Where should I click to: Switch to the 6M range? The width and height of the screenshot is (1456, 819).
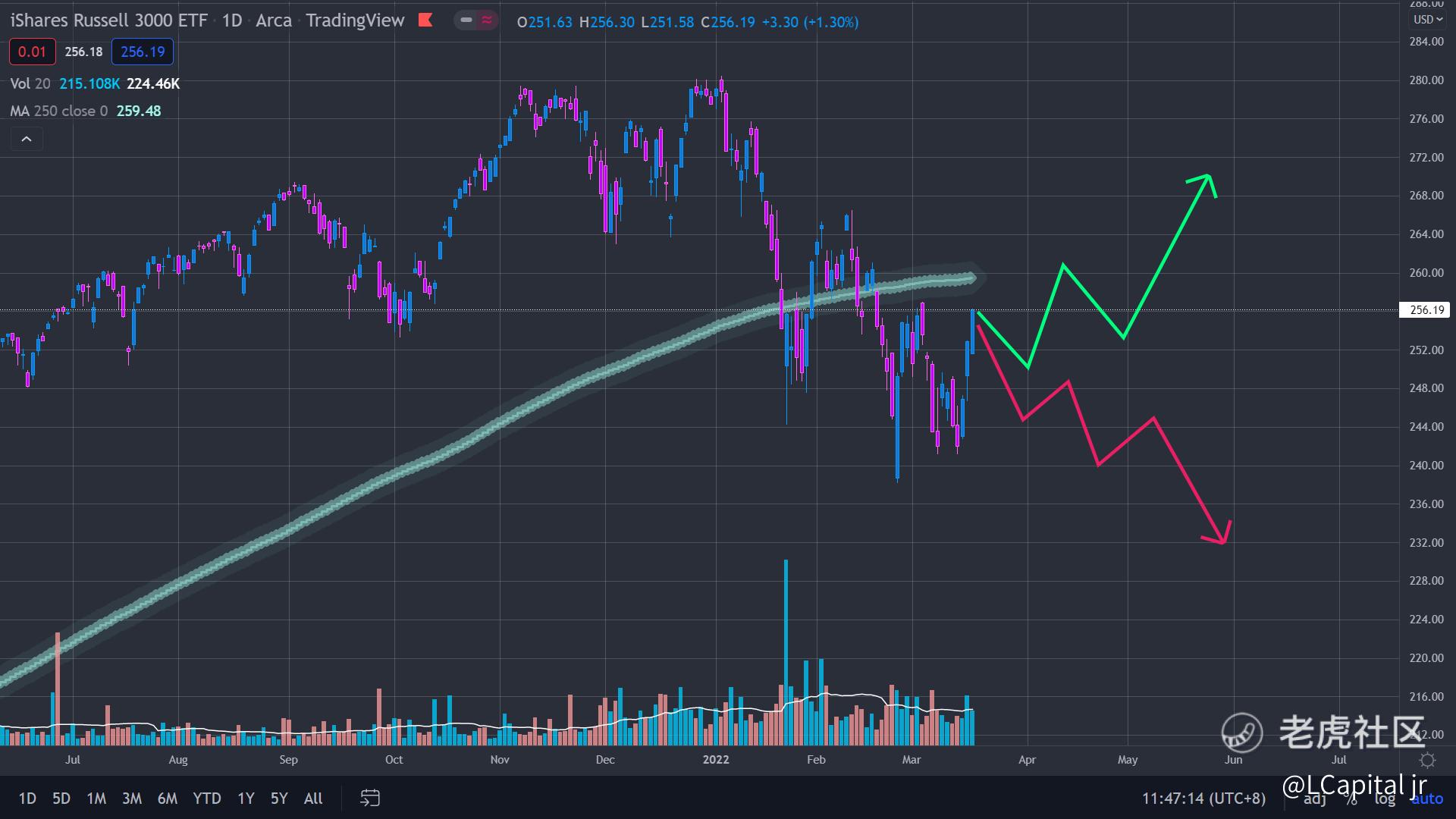pyautogui.click(x=167, y=799)
